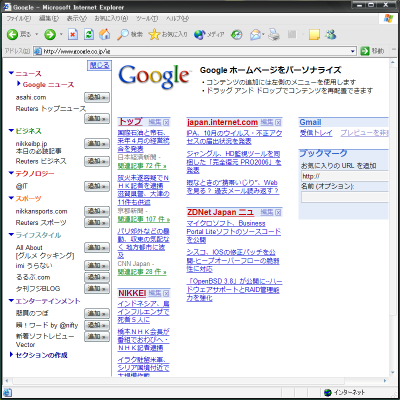This screenshot has width=400, height=400.
Task: Remove the japan.internet.com module via X icon
Action: point(278,122)
